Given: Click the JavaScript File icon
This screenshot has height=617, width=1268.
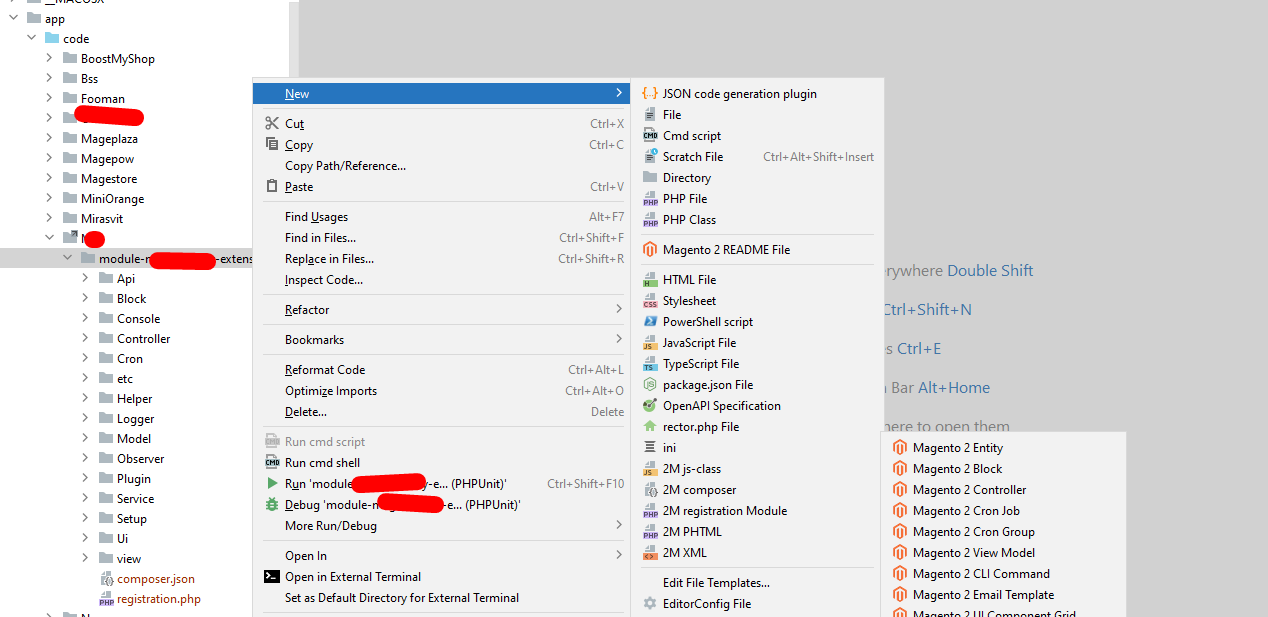Looking at the screenshot, I should click(x=650, y=342).
